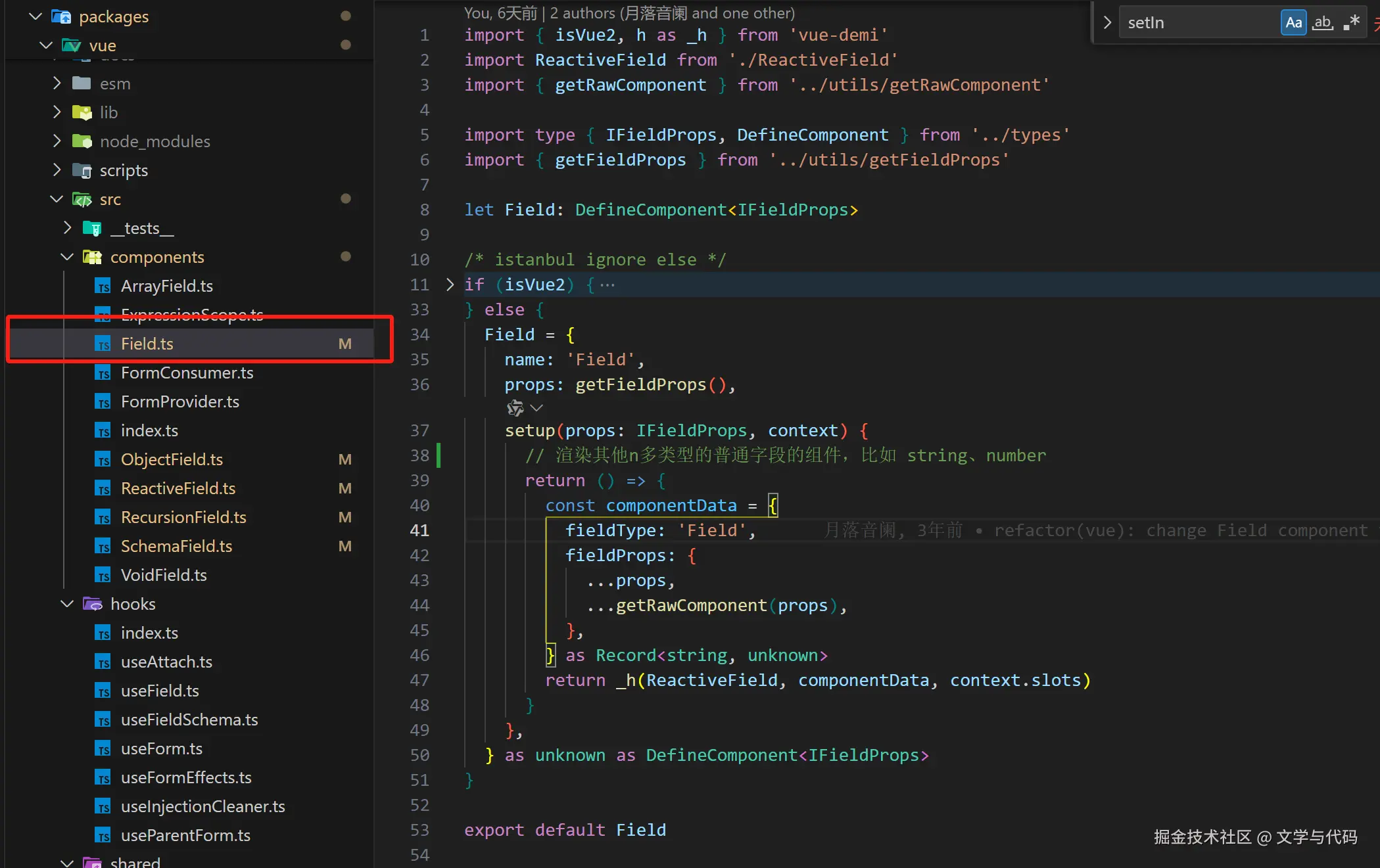Toggle Match Case in find widget
The image size is (1380, 868).
(1293, 23)
